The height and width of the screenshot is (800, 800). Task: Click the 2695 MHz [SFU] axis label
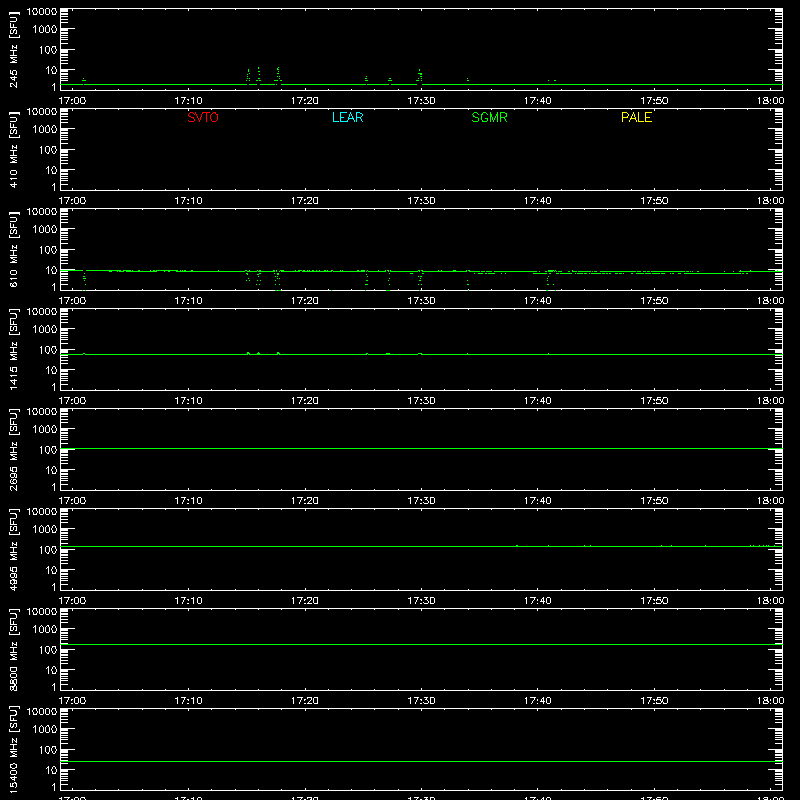14,450
